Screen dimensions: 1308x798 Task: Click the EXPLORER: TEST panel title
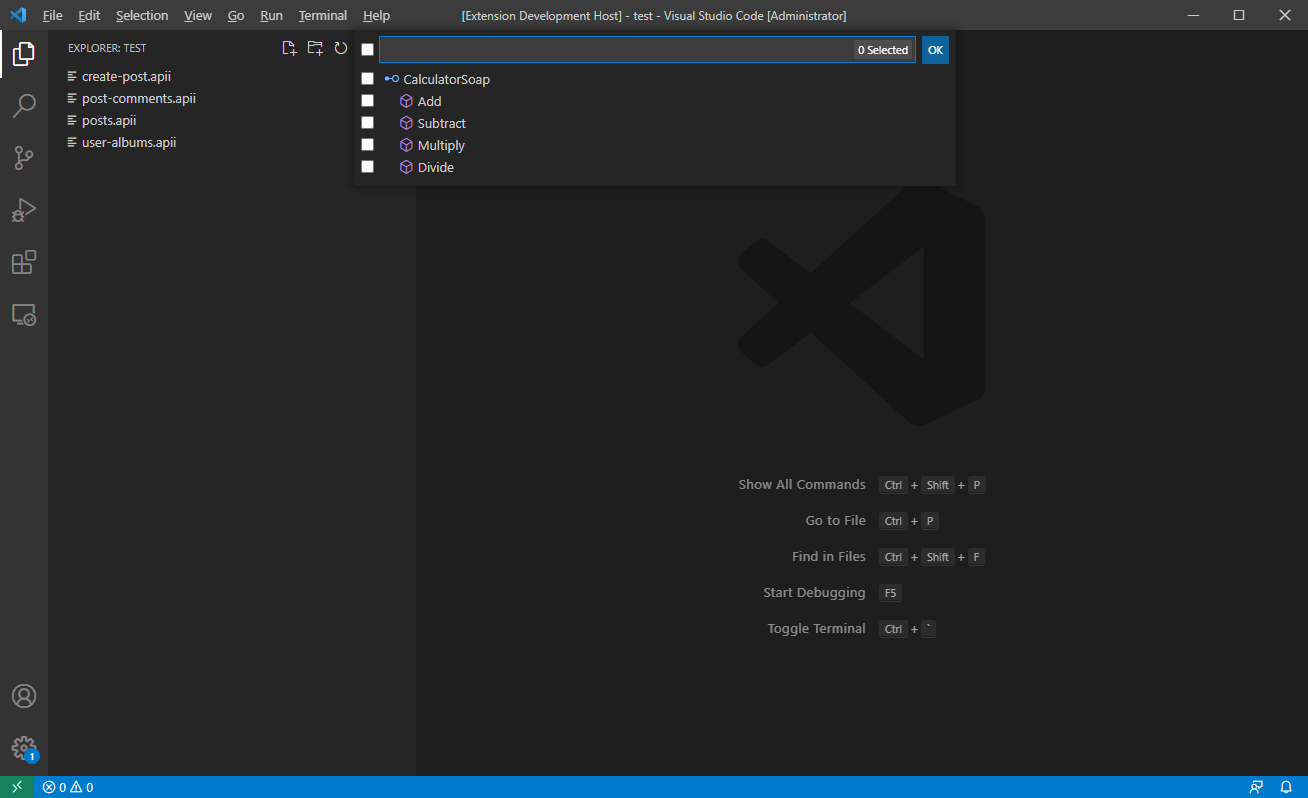[107, 48]
